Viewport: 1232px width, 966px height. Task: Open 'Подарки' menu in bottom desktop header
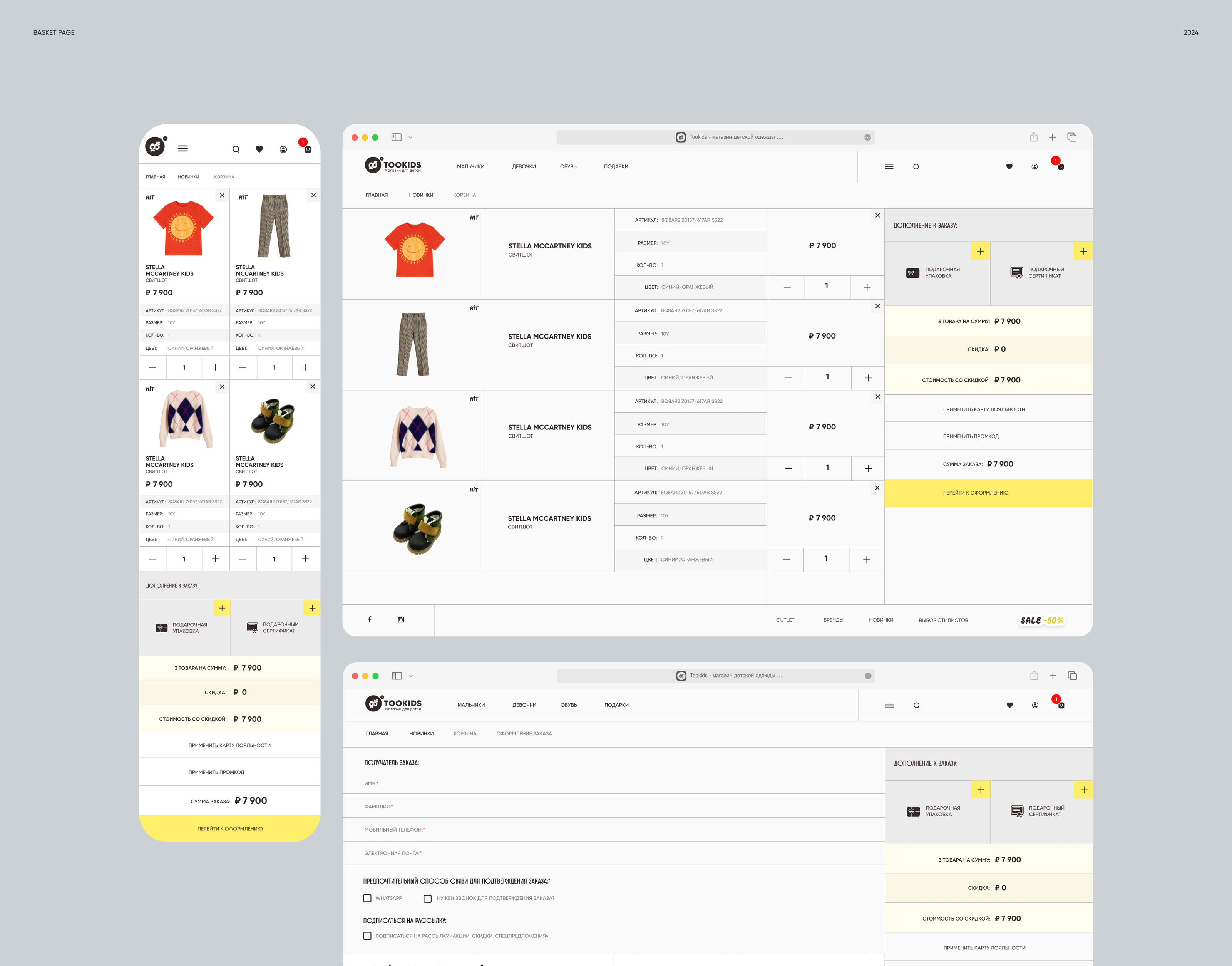[616, 705]
